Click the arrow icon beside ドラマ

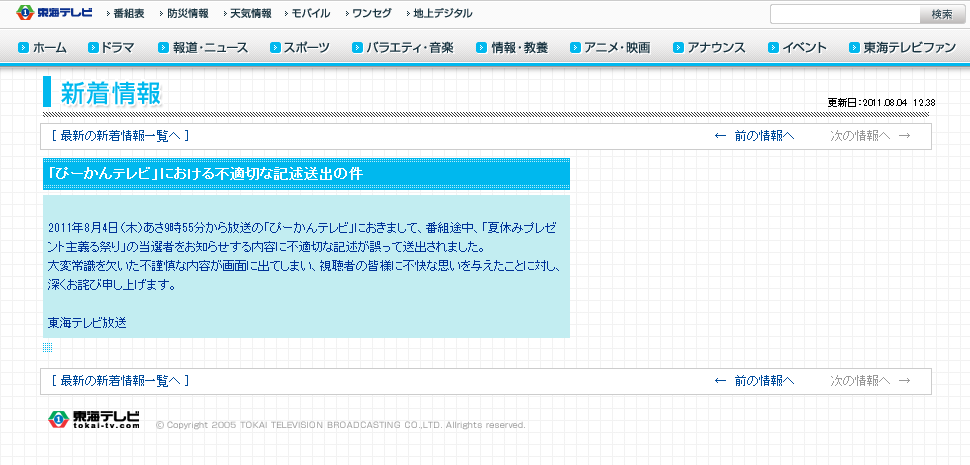coord(93,47)
